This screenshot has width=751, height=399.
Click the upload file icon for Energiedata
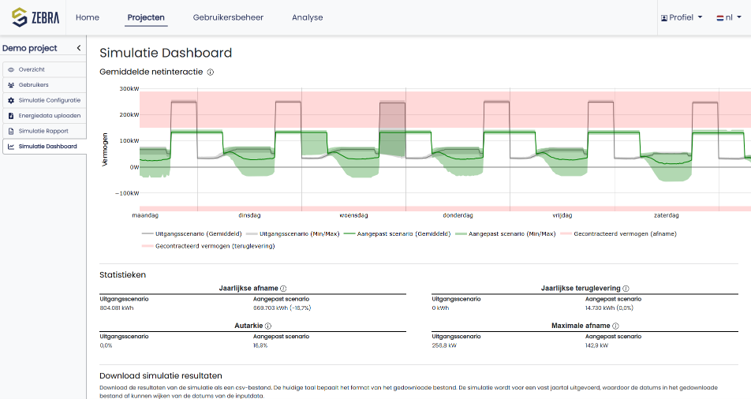tap(11, 115)
